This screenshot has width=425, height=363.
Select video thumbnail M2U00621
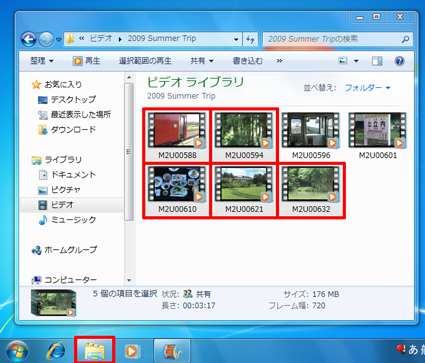point(244,190)
